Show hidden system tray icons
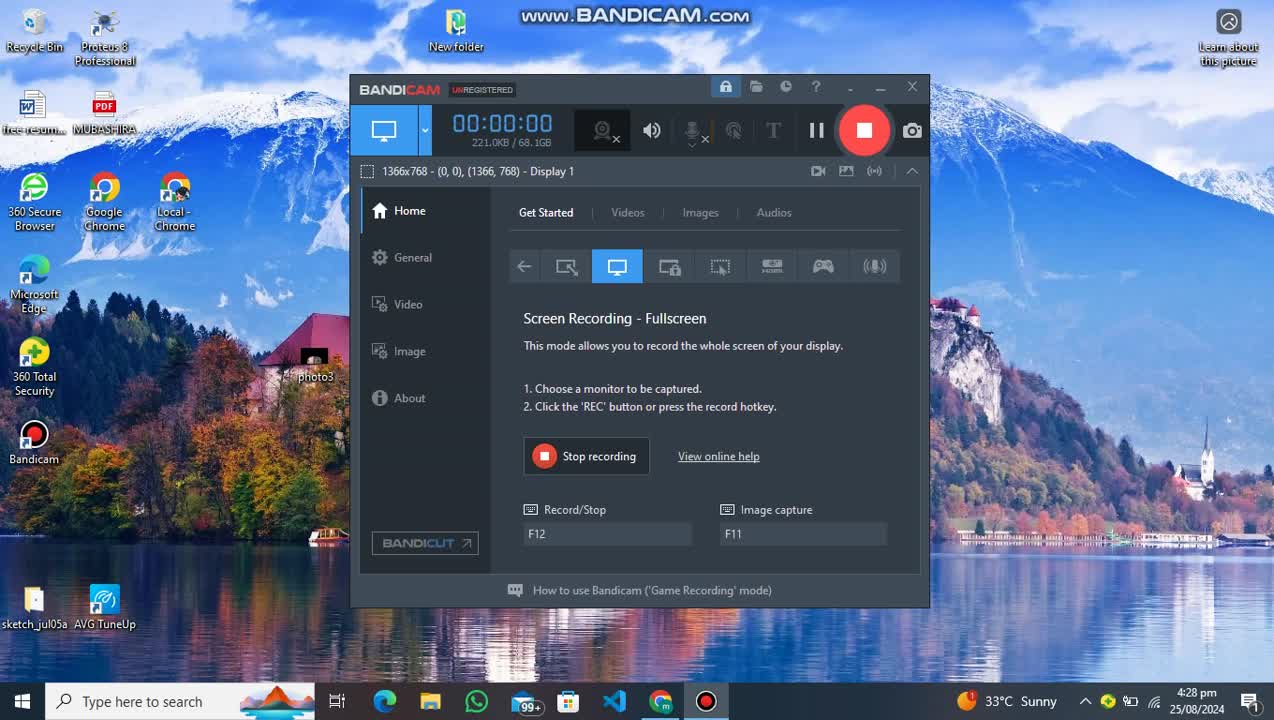1274x720 pixels. [x=1085, y=701]
